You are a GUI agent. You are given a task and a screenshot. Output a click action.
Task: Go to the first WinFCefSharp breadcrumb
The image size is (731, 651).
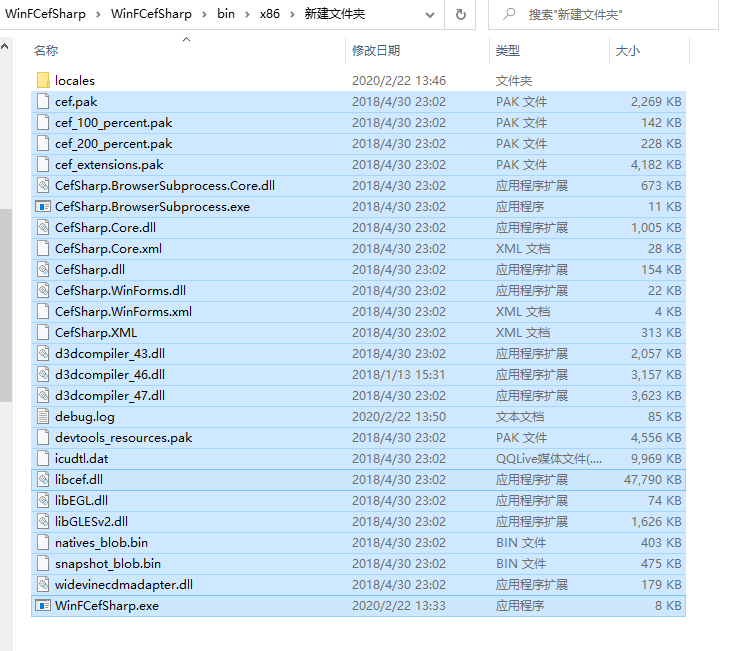[45, 14]
